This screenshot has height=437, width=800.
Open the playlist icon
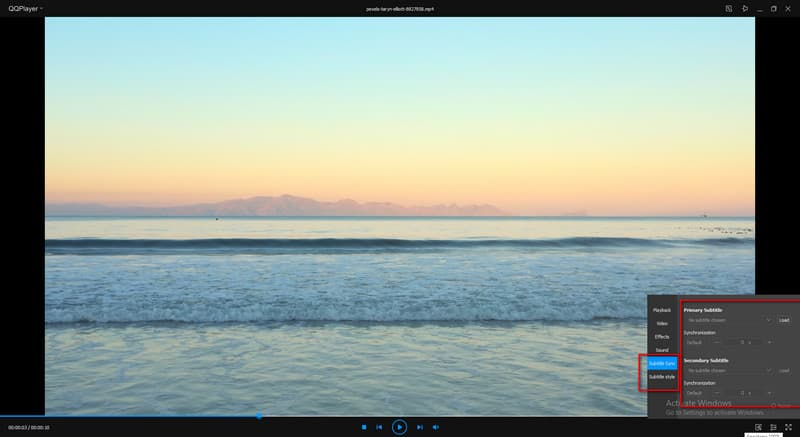tap(773, 427)
